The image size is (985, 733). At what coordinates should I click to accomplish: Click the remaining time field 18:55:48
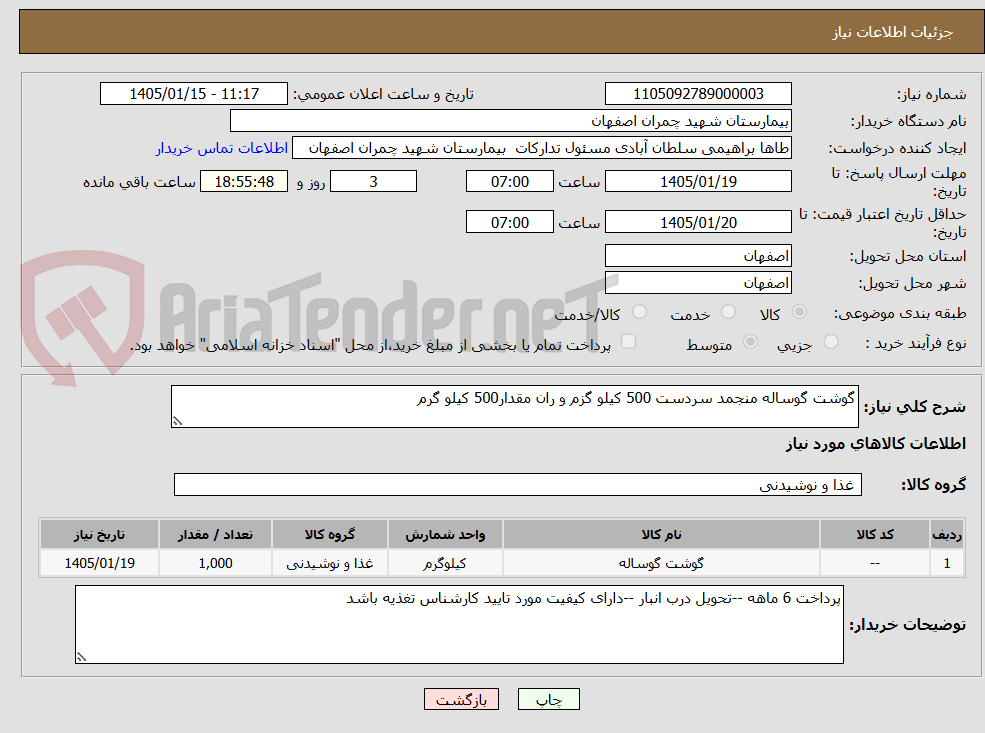pos(244,182)
